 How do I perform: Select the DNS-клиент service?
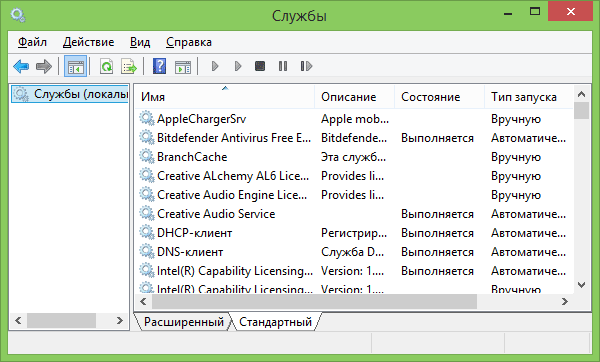pyautogui.click(x=354, y=252)
